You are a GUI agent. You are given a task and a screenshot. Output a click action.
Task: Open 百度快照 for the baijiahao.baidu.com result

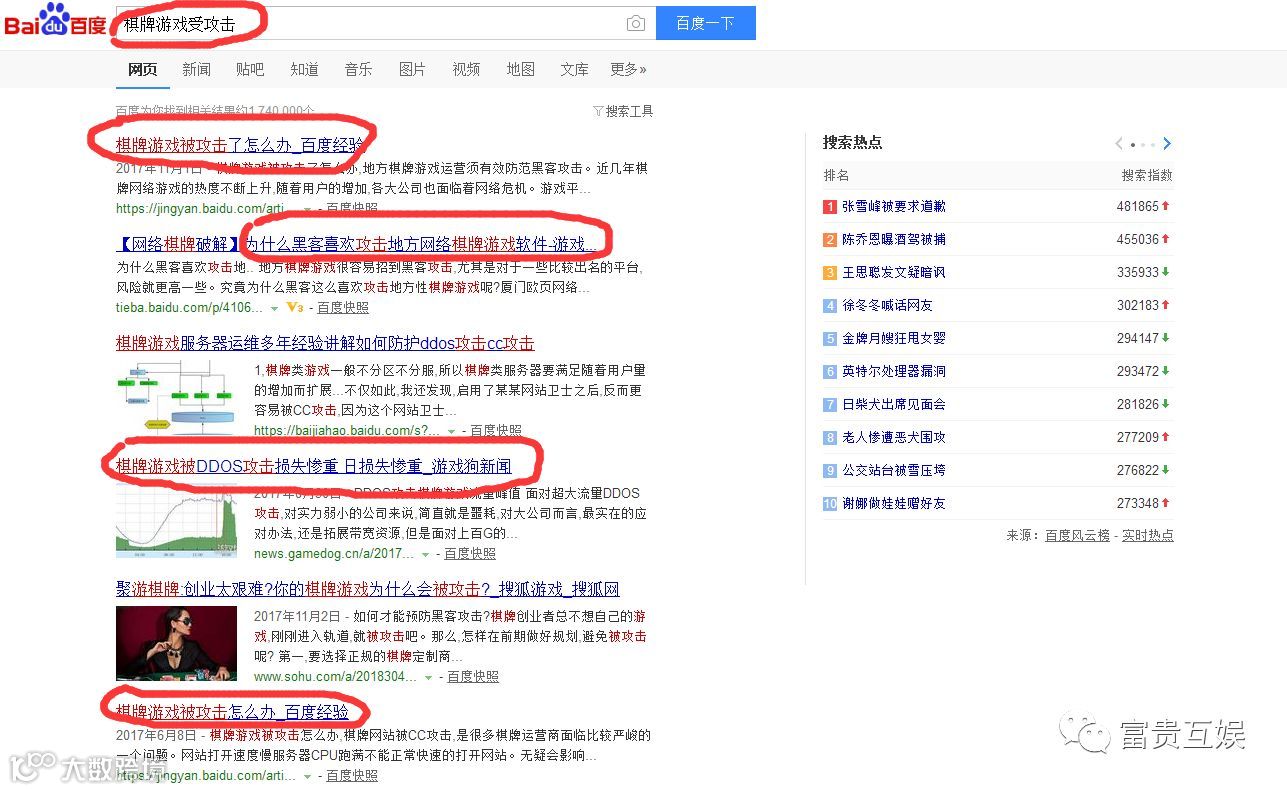pyautogui.click(x=496, y=430)
